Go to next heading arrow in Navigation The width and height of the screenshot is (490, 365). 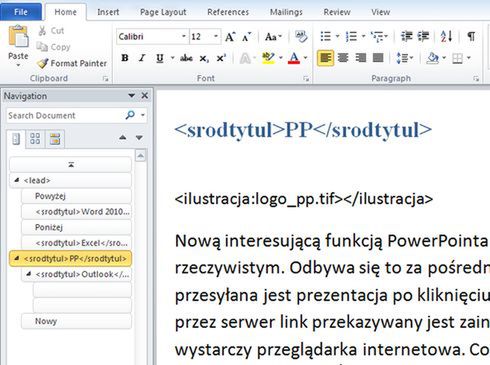pos(139,137)
